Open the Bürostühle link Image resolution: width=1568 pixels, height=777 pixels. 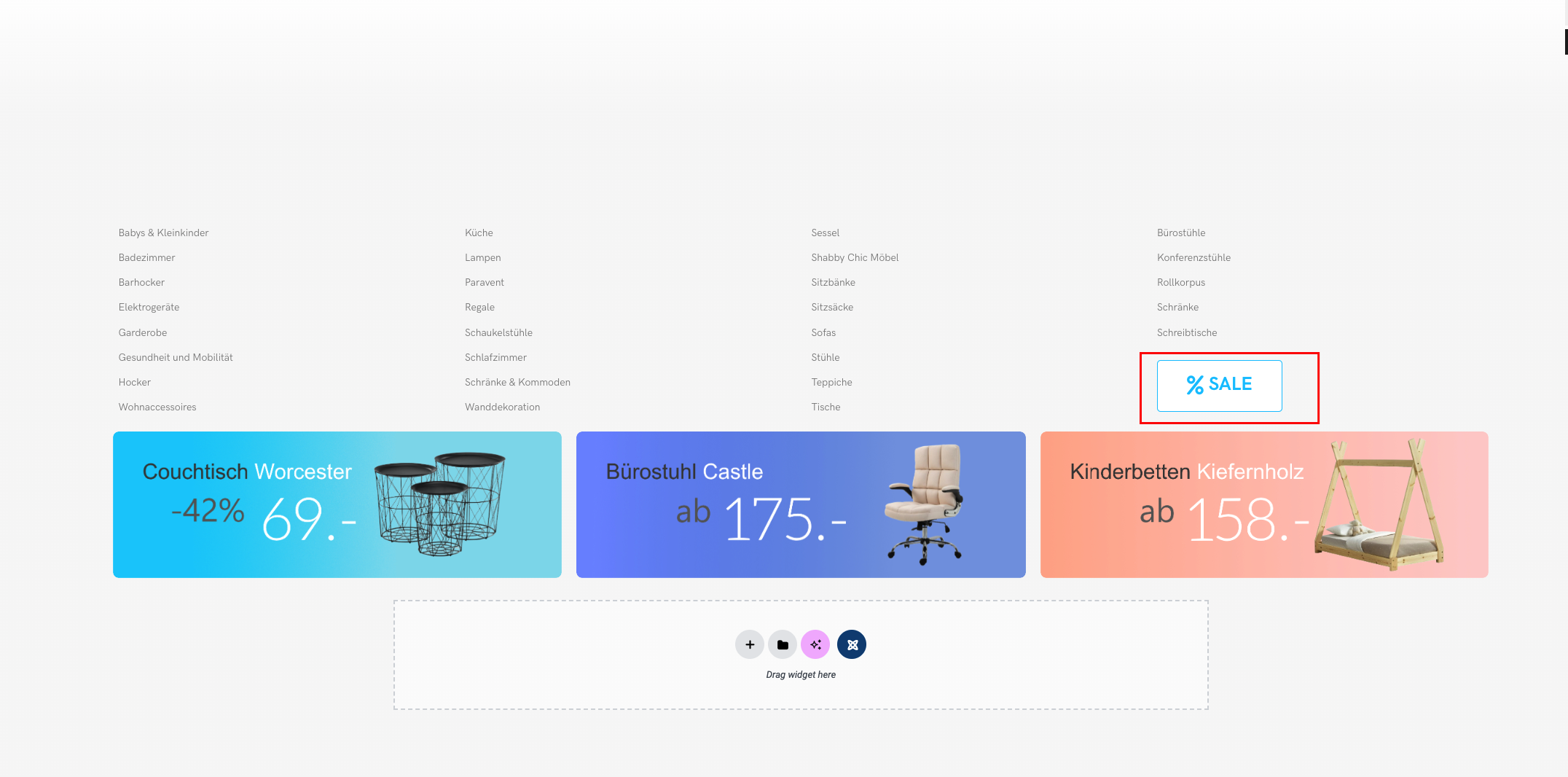click(1181, 233)
